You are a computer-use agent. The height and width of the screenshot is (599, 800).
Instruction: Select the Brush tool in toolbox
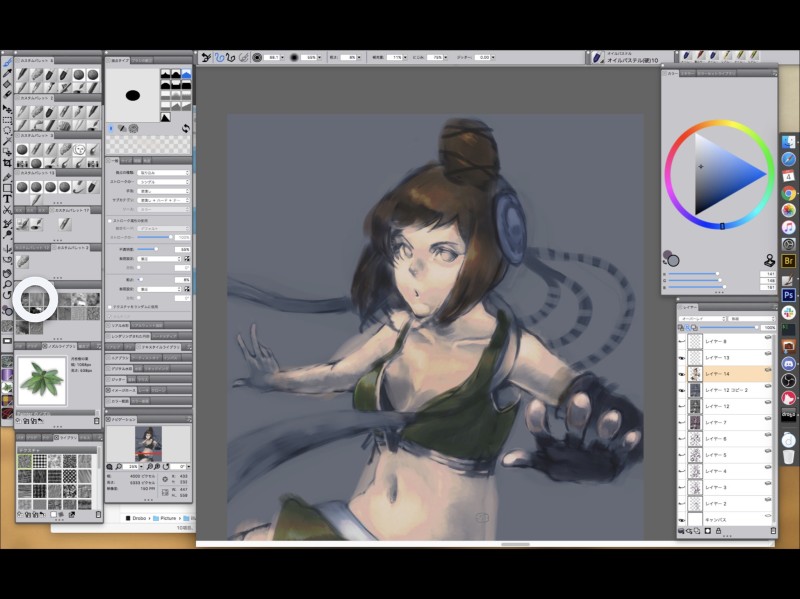(x=7, y=62)
